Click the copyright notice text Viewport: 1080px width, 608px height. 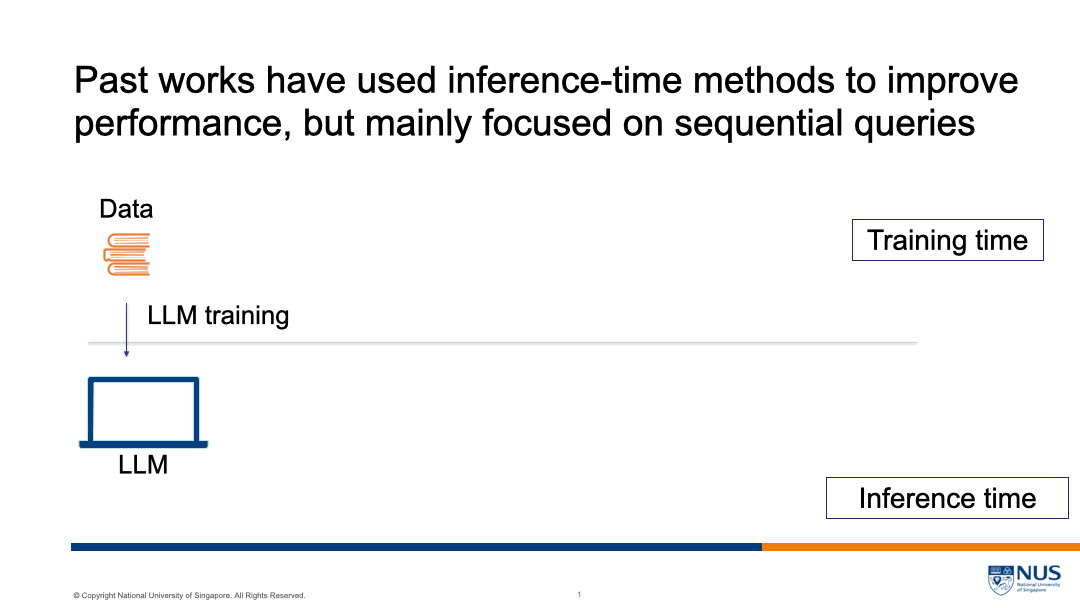click(189, 596)
